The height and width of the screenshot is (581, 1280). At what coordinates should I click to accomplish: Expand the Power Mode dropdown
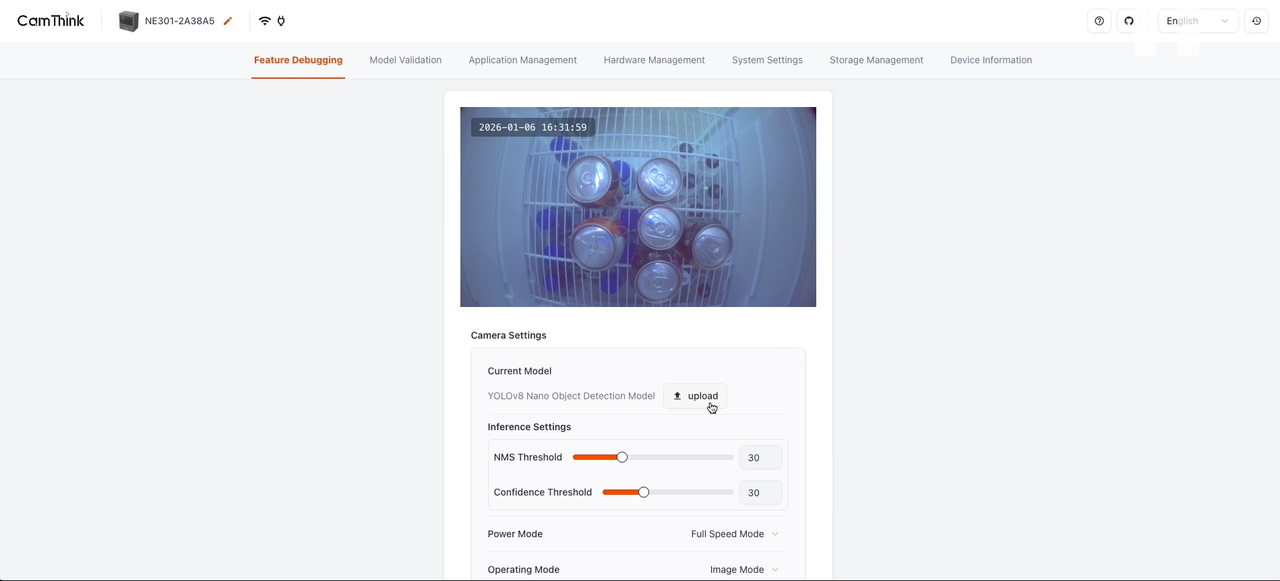pos(734,534)
